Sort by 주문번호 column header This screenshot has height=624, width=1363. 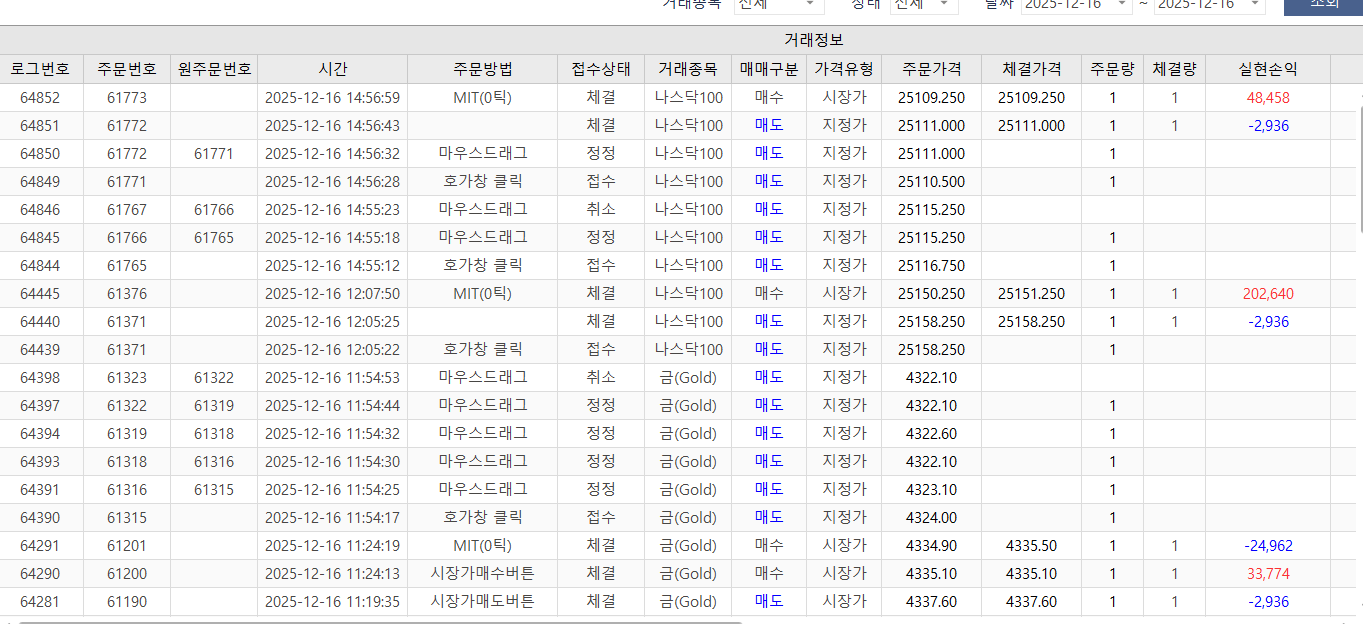[x=127, y=69]
